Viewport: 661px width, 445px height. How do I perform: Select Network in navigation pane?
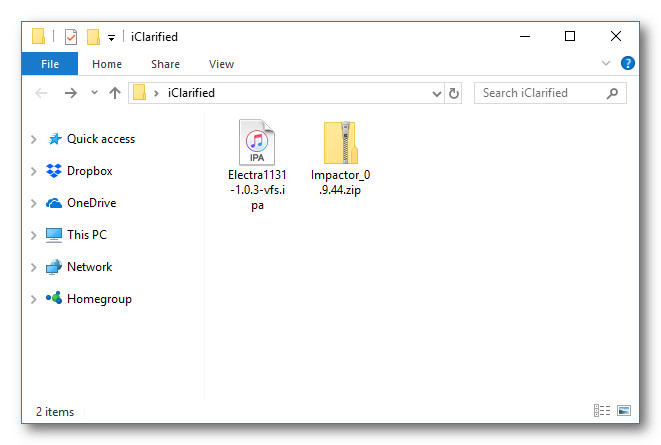[89, 267]
